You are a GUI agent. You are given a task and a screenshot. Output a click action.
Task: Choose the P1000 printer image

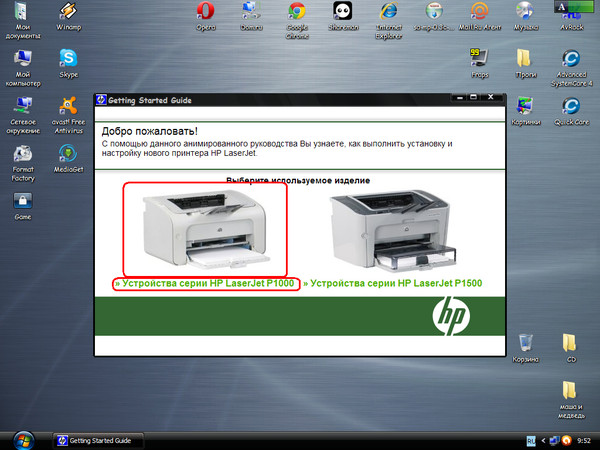tap(206, 230)
